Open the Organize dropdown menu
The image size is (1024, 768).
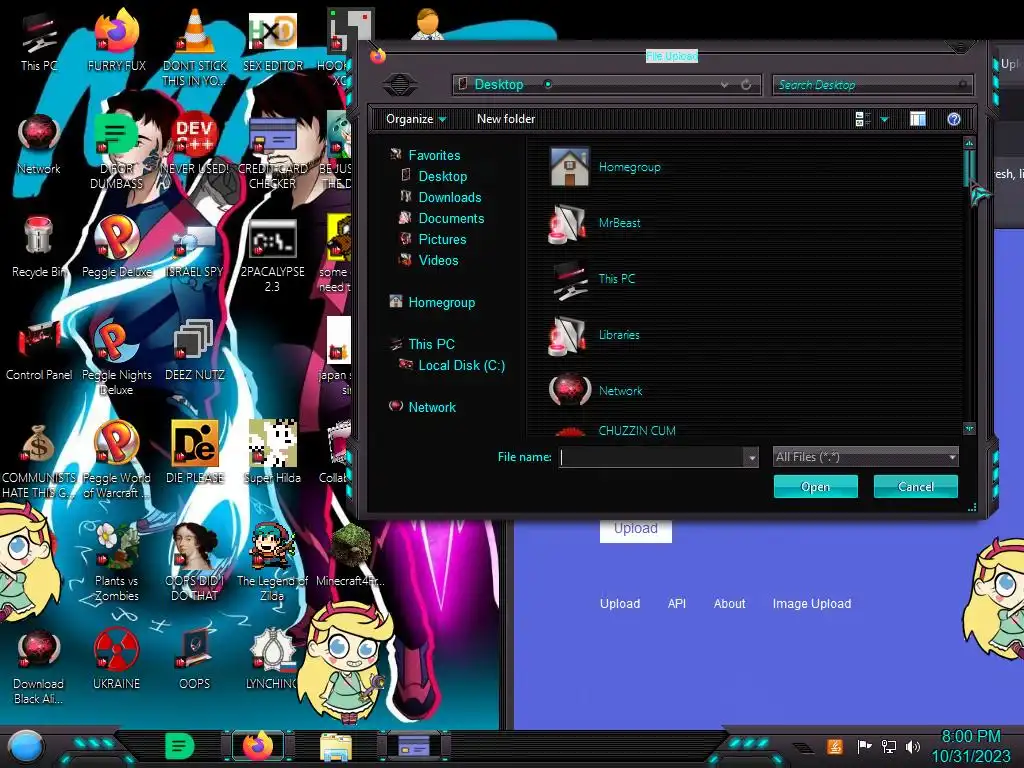[x=416, y=119]
